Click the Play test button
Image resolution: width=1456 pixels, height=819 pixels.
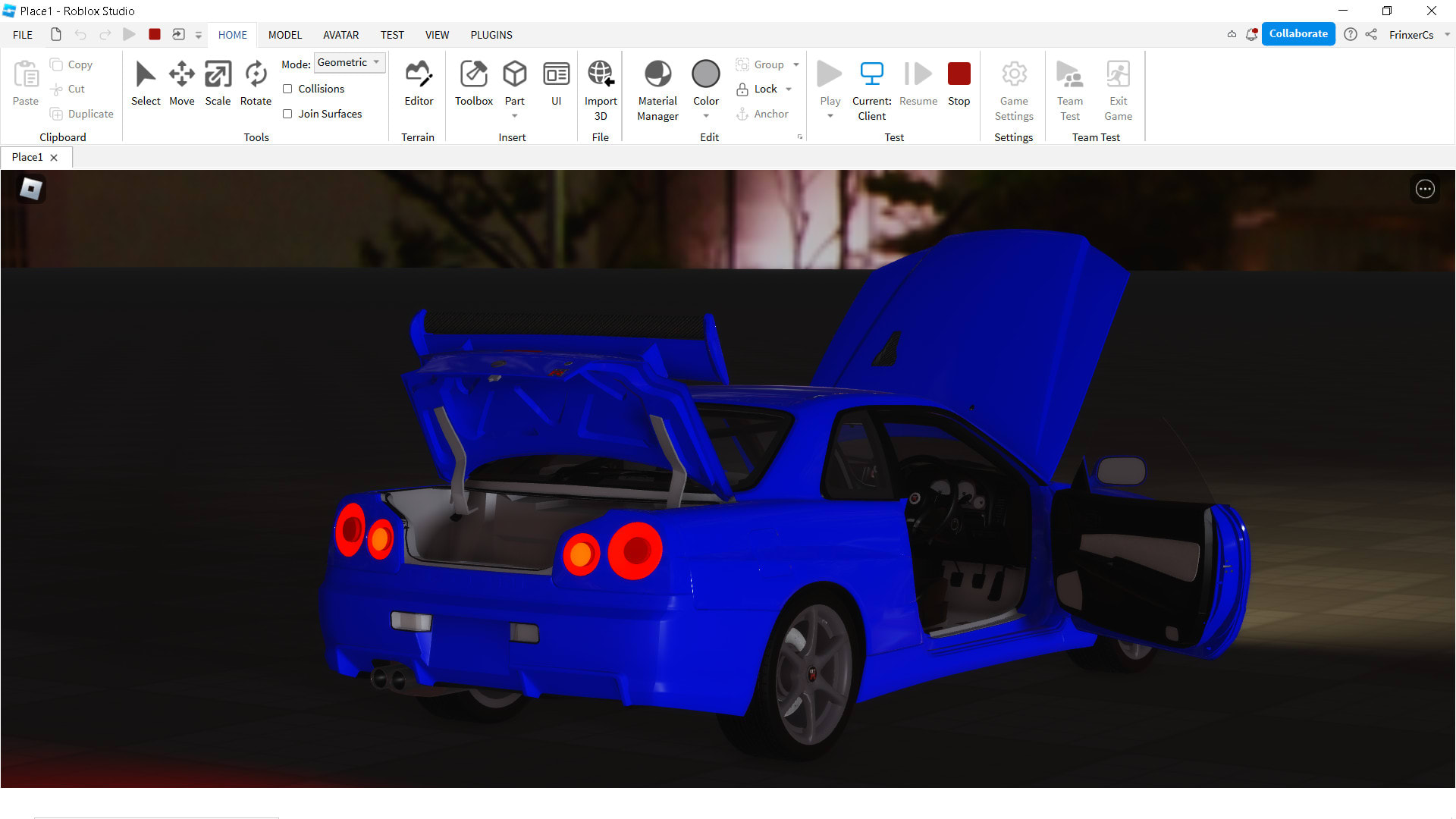pyautogui.click(x=830, y=74)
